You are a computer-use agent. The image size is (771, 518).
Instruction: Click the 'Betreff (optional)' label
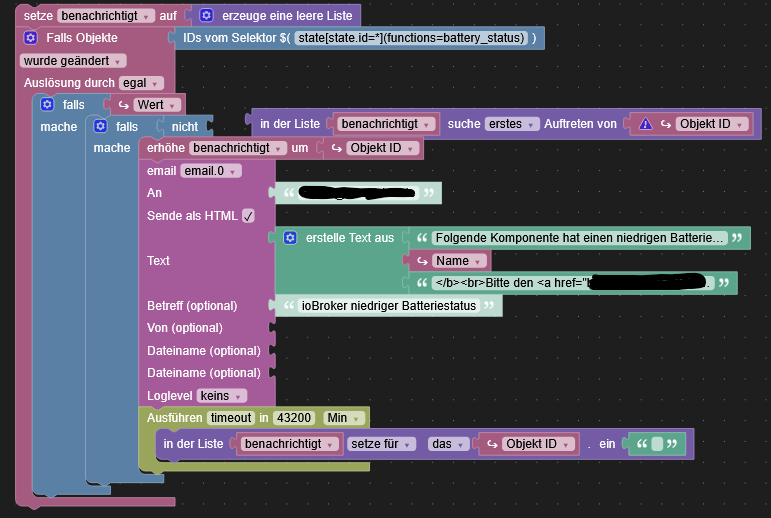pos(192,306)
